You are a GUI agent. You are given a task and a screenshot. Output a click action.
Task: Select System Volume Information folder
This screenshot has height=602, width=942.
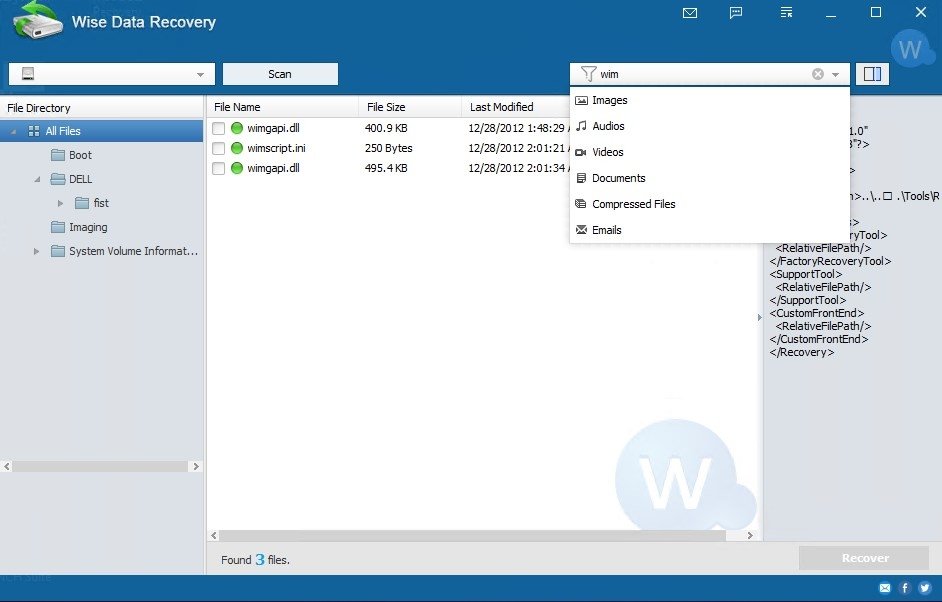point(133,251)
